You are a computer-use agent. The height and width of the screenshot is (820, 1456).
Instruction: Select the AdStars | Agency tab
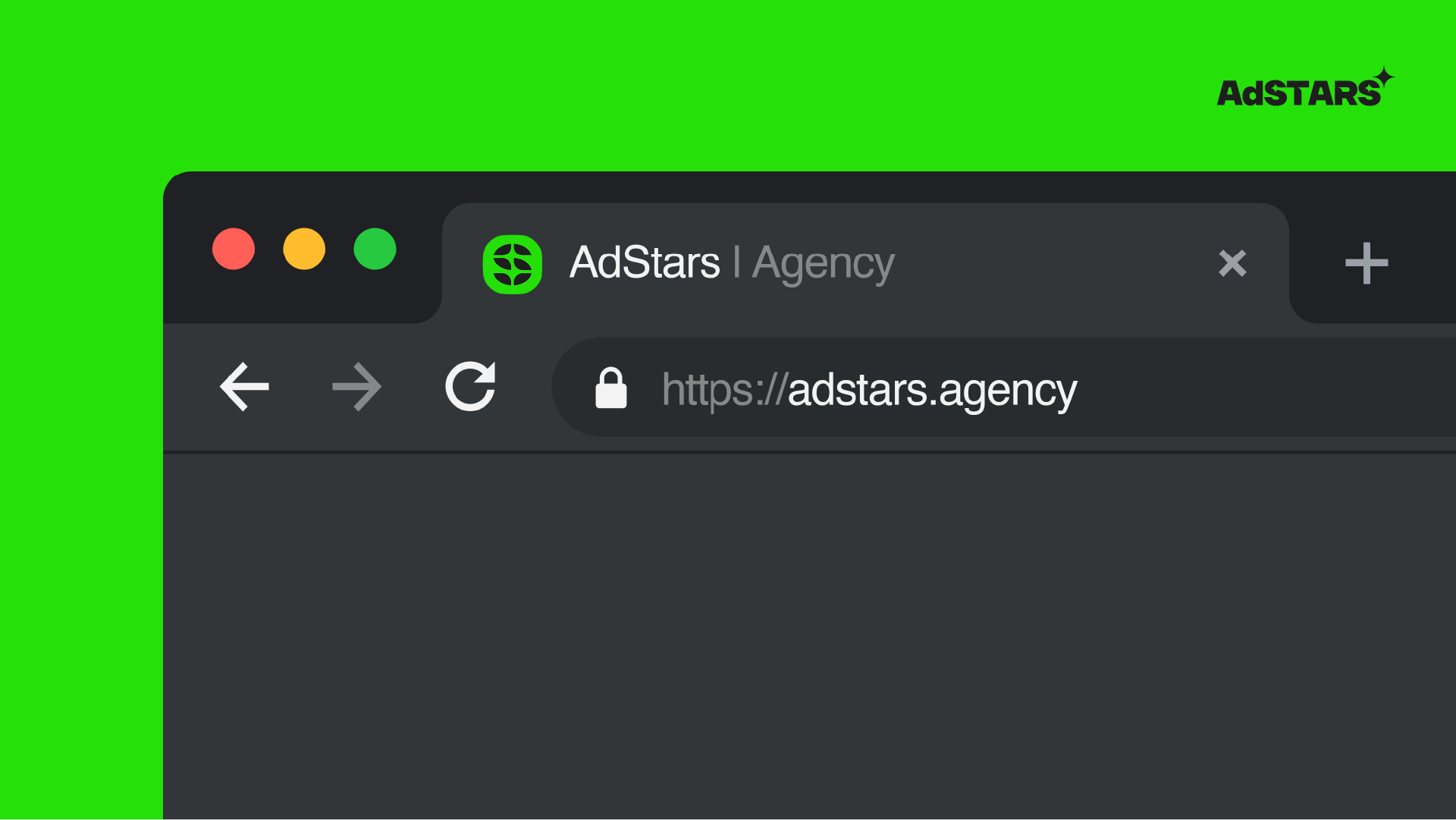coord(865,263)
